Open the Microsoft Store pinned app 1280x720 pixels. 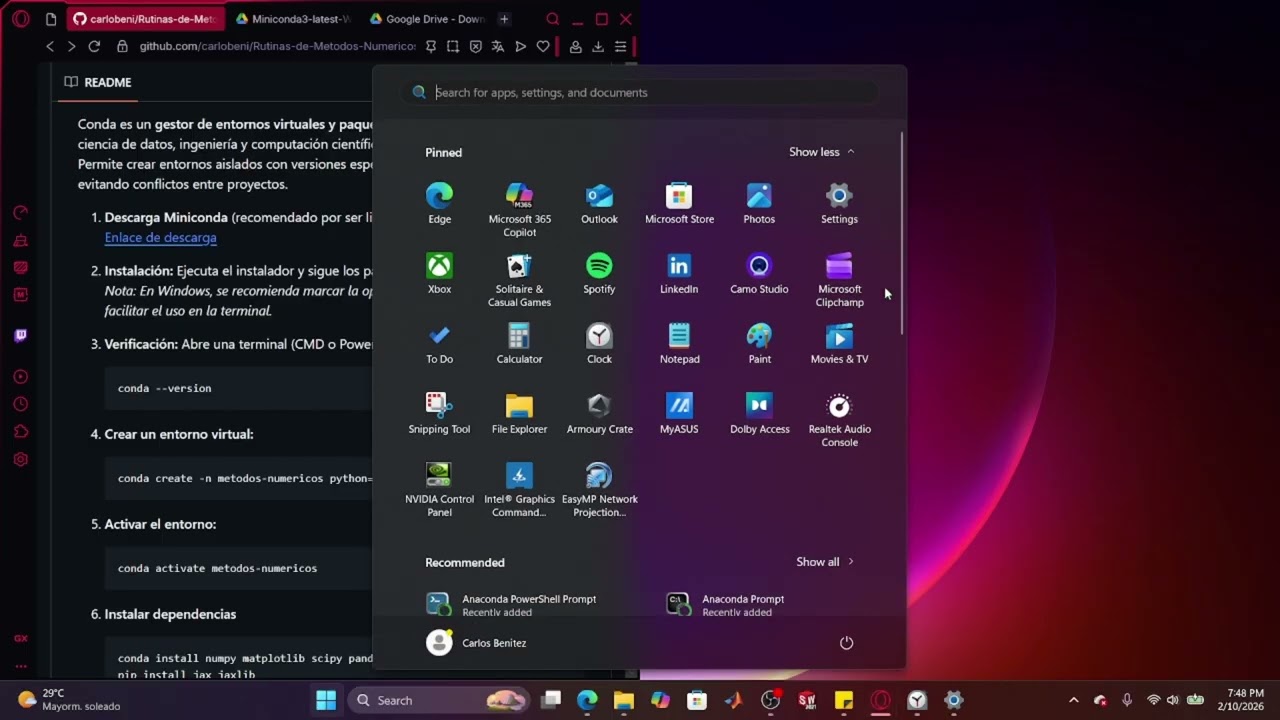pyautogui.click(x=679, y=203)
